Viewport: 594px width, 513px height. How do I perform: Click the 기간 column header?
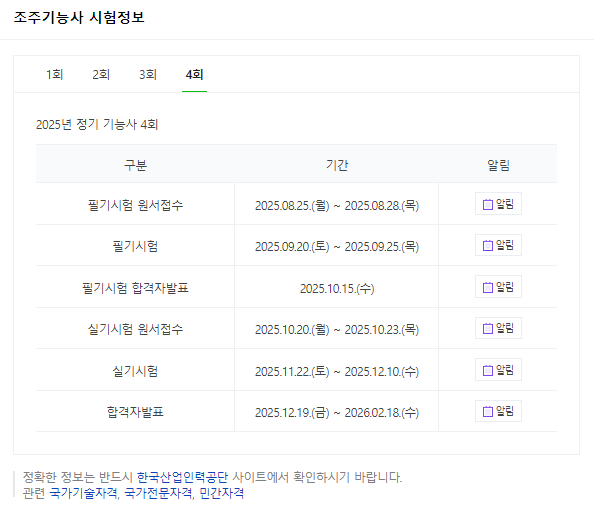(x=337, y=165)
